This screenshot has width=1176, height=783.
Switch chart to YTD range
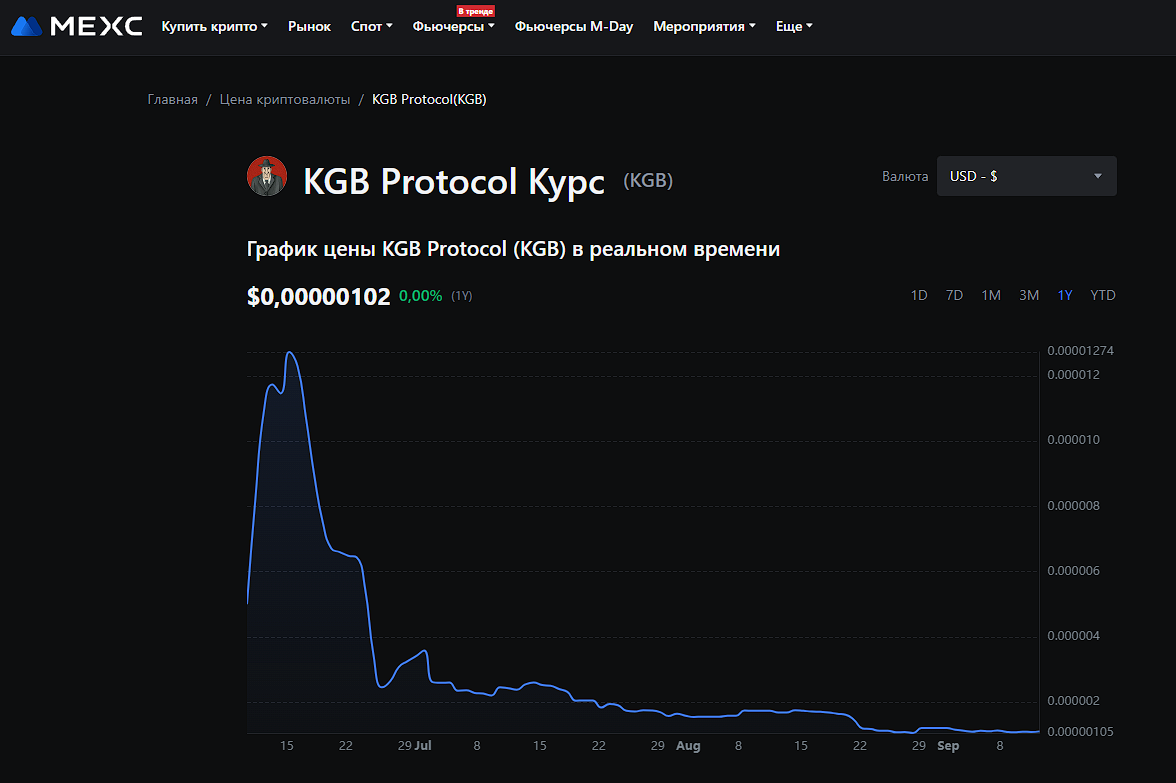point(1103,295)
